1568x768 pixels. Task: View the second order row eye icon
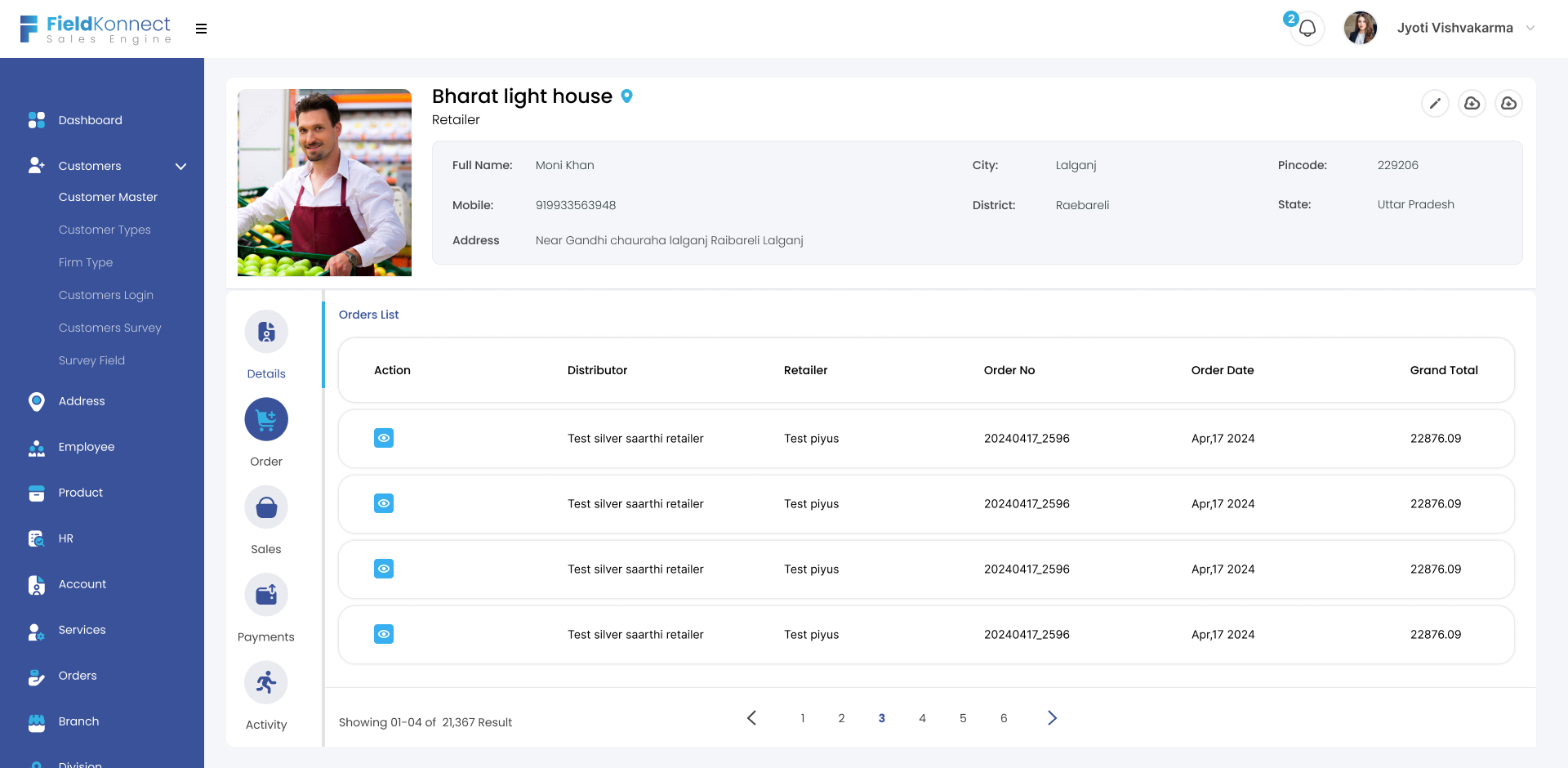pos(384,503)
